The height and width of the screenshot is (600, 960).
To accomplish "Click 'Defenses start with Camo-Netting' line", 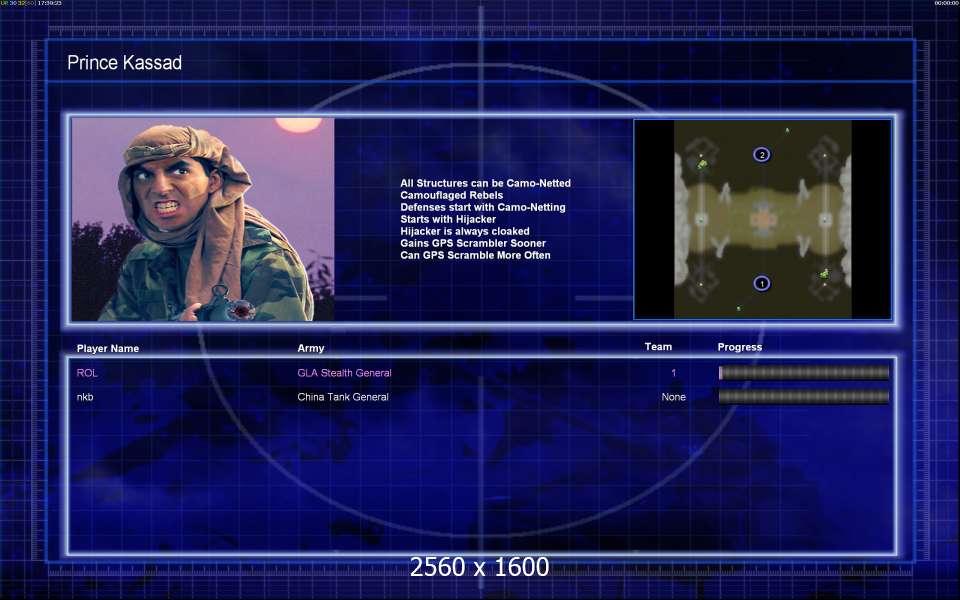I will click(x=483, y=207).
